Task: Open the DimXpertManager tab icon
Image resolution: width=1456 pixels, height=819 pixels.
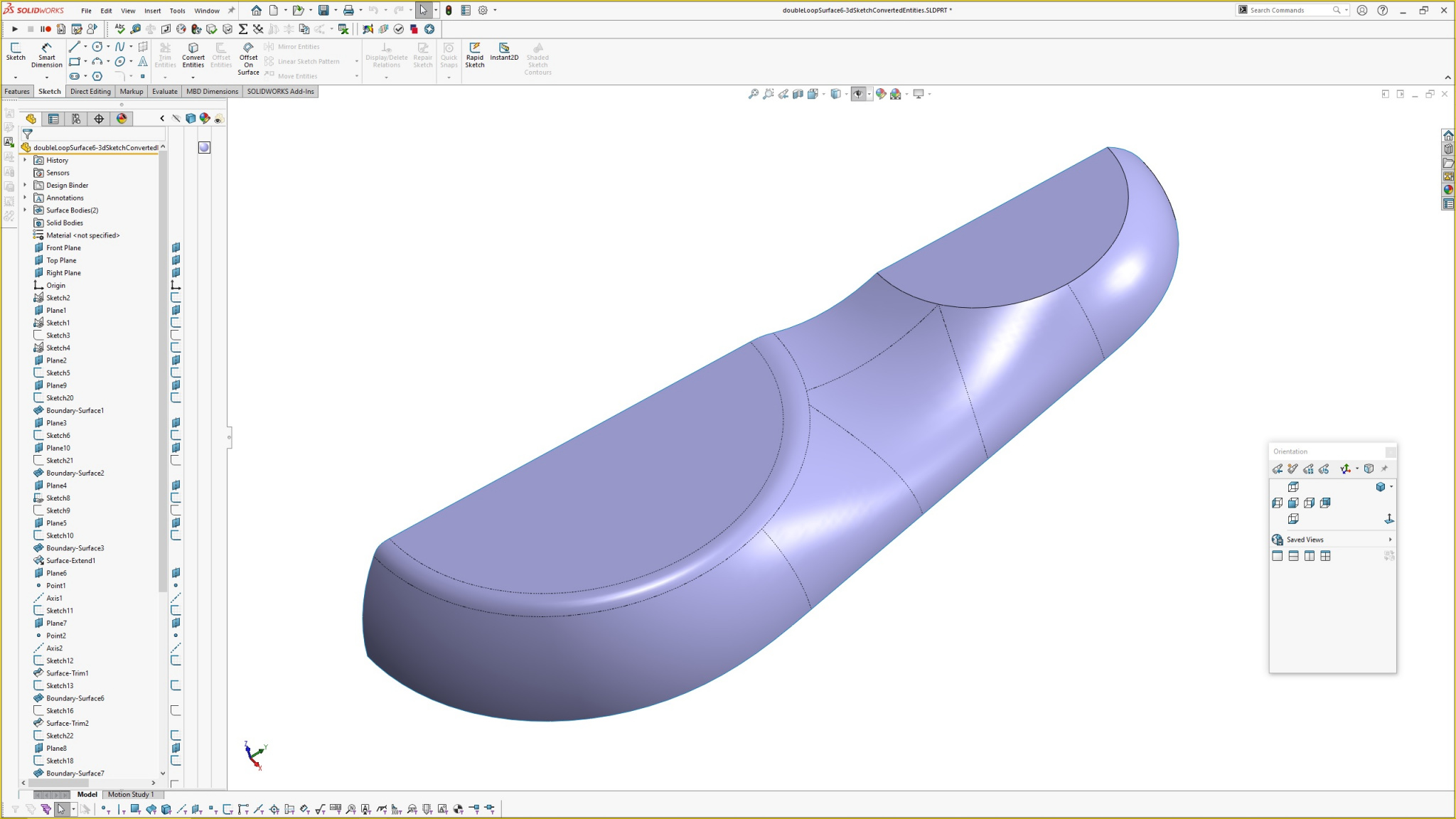Action: click(x=99, y=119)
